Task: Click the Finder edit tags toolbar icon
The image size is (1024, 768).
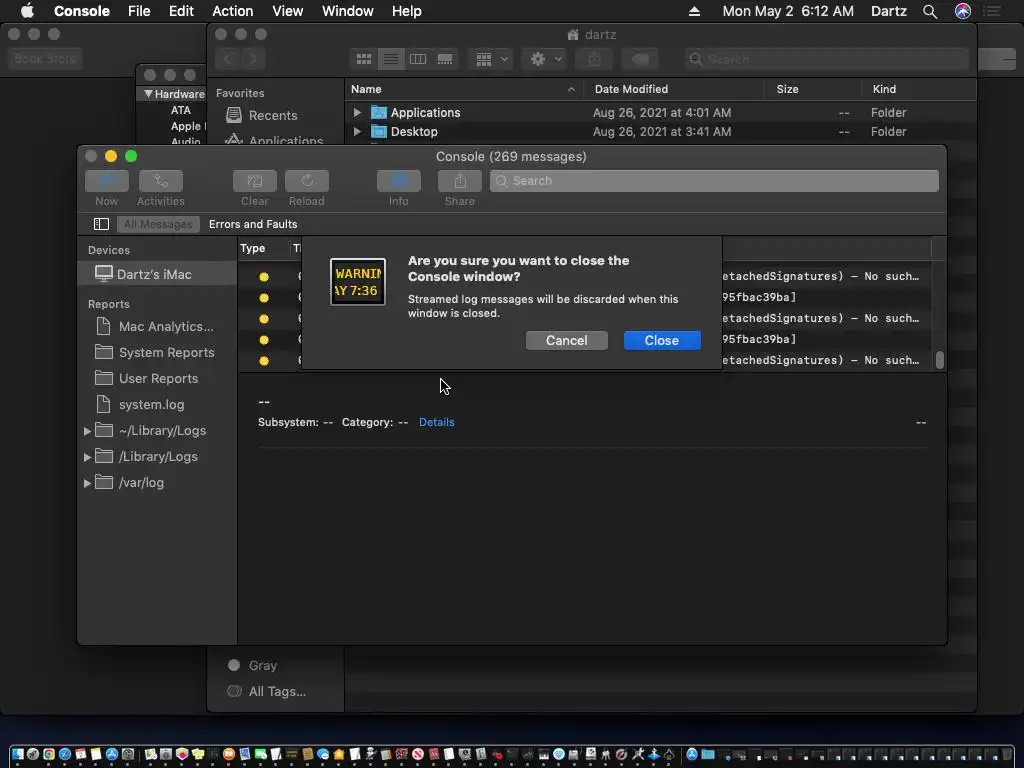Action: tap(640, 59)
